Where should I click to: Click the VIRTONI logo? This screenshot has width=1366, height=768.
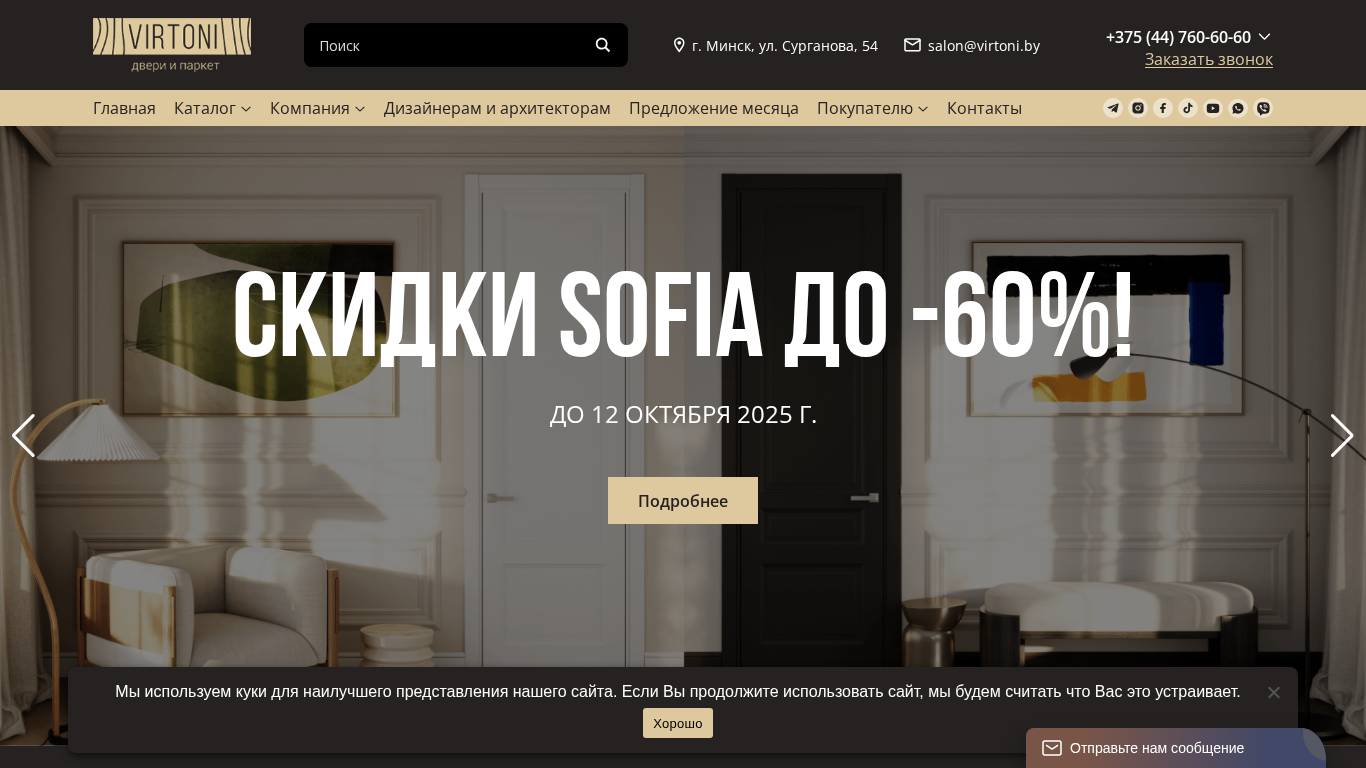tap(172, 45)
